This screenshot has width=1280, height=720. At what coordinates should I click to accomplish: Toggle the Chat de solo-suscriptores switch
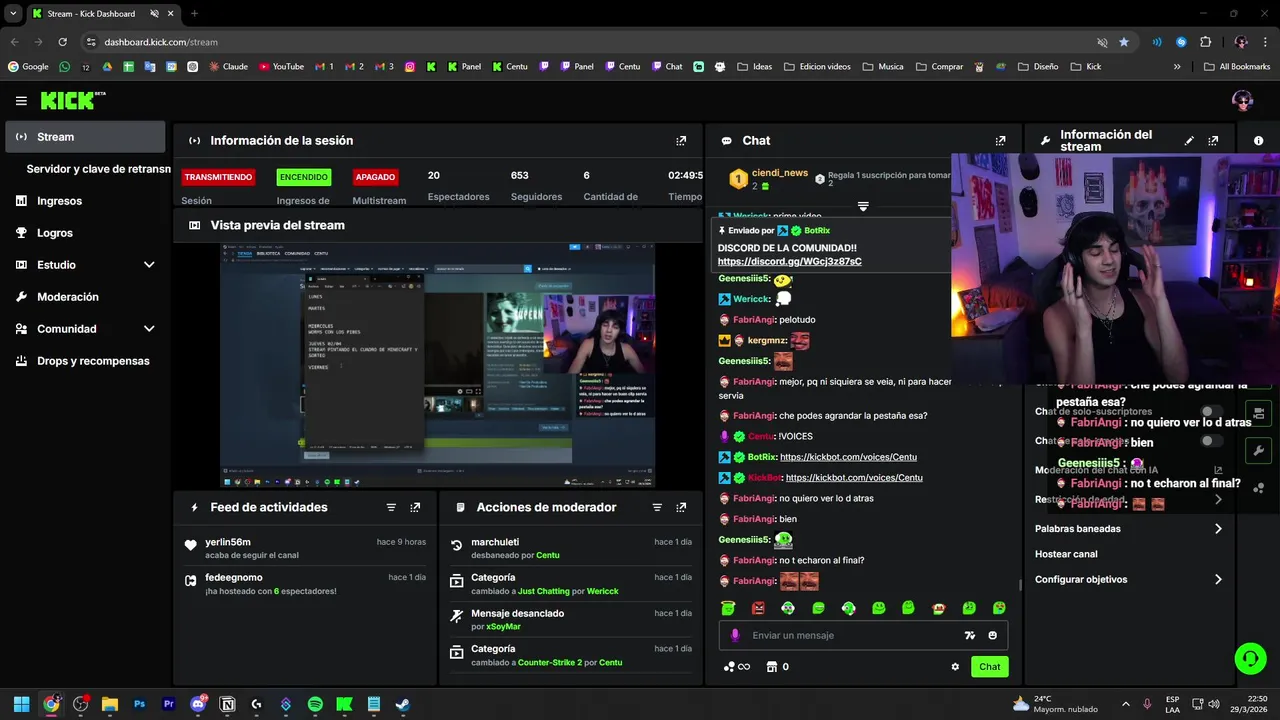1212,412
